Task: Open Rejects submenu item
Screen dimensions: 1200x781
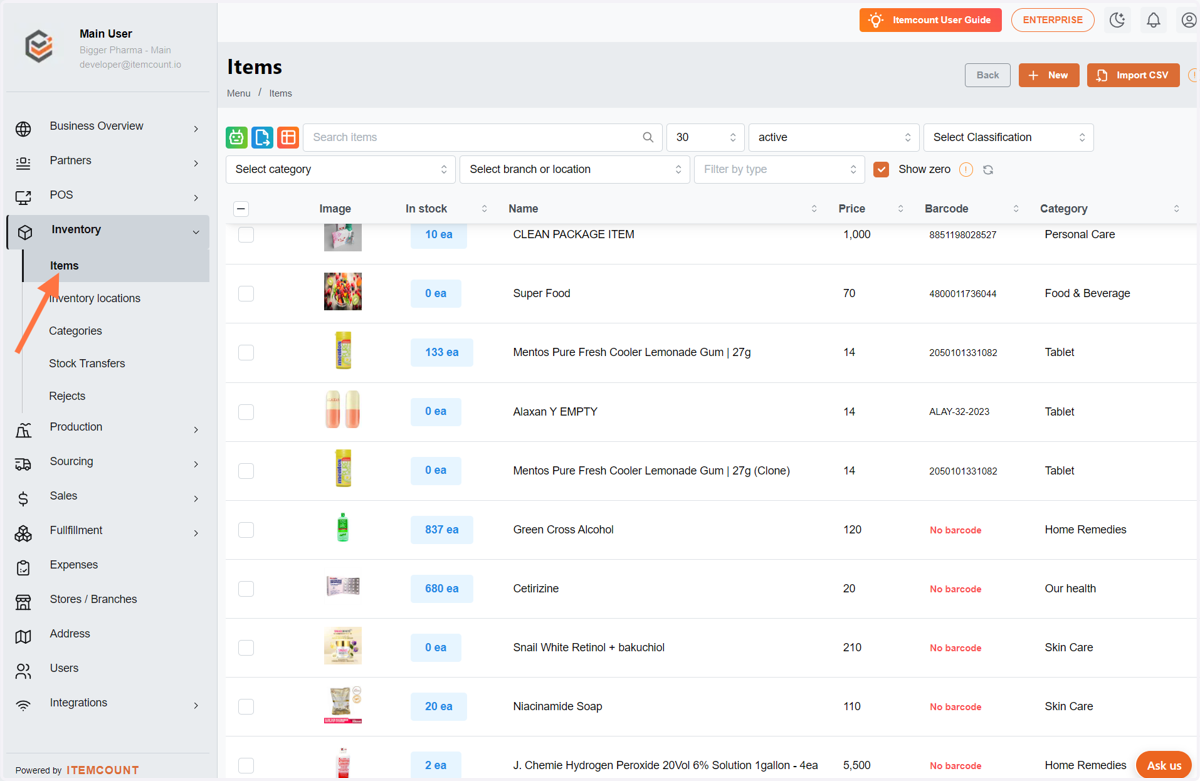Action: click(67, 396)
